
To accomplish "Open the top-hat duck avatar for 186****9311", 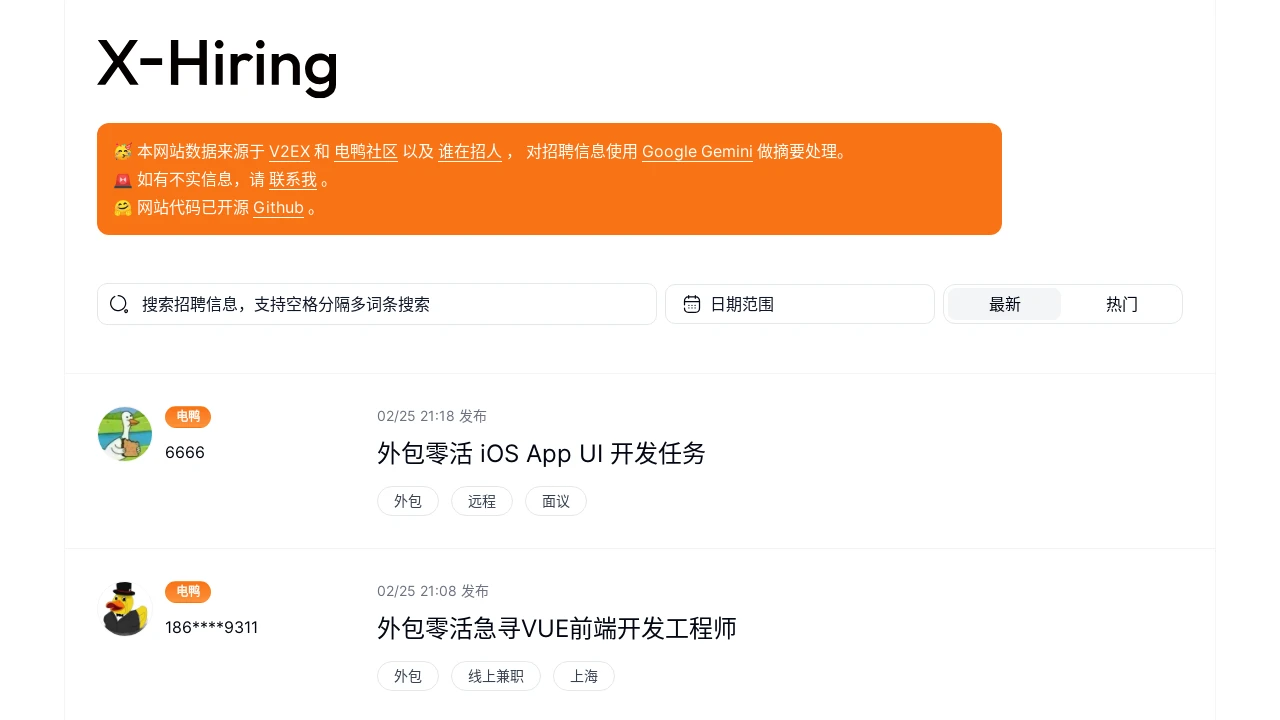I will 125,609.
